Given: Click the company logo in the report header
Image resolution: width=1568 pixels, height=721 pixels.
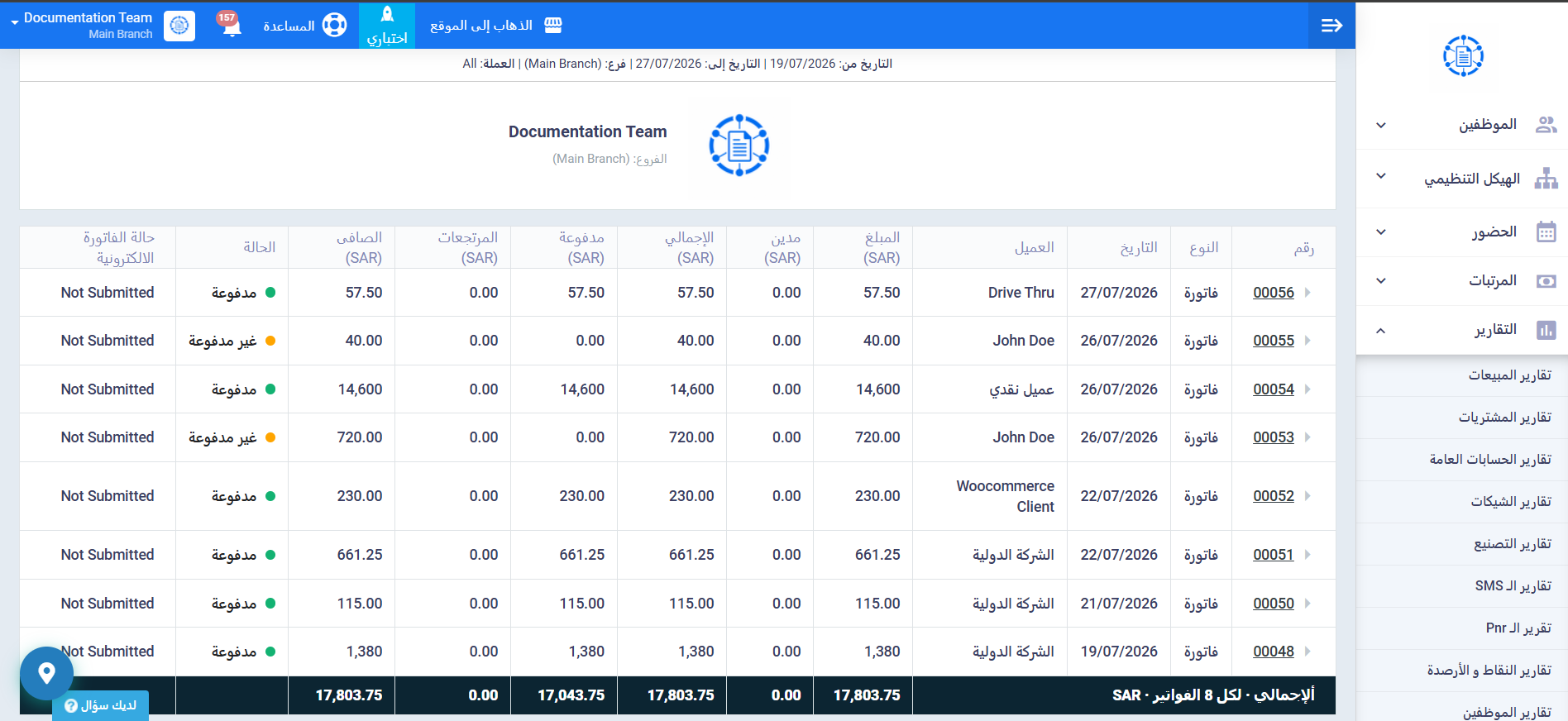Looking at the screenshot, I should pos(739,146).
